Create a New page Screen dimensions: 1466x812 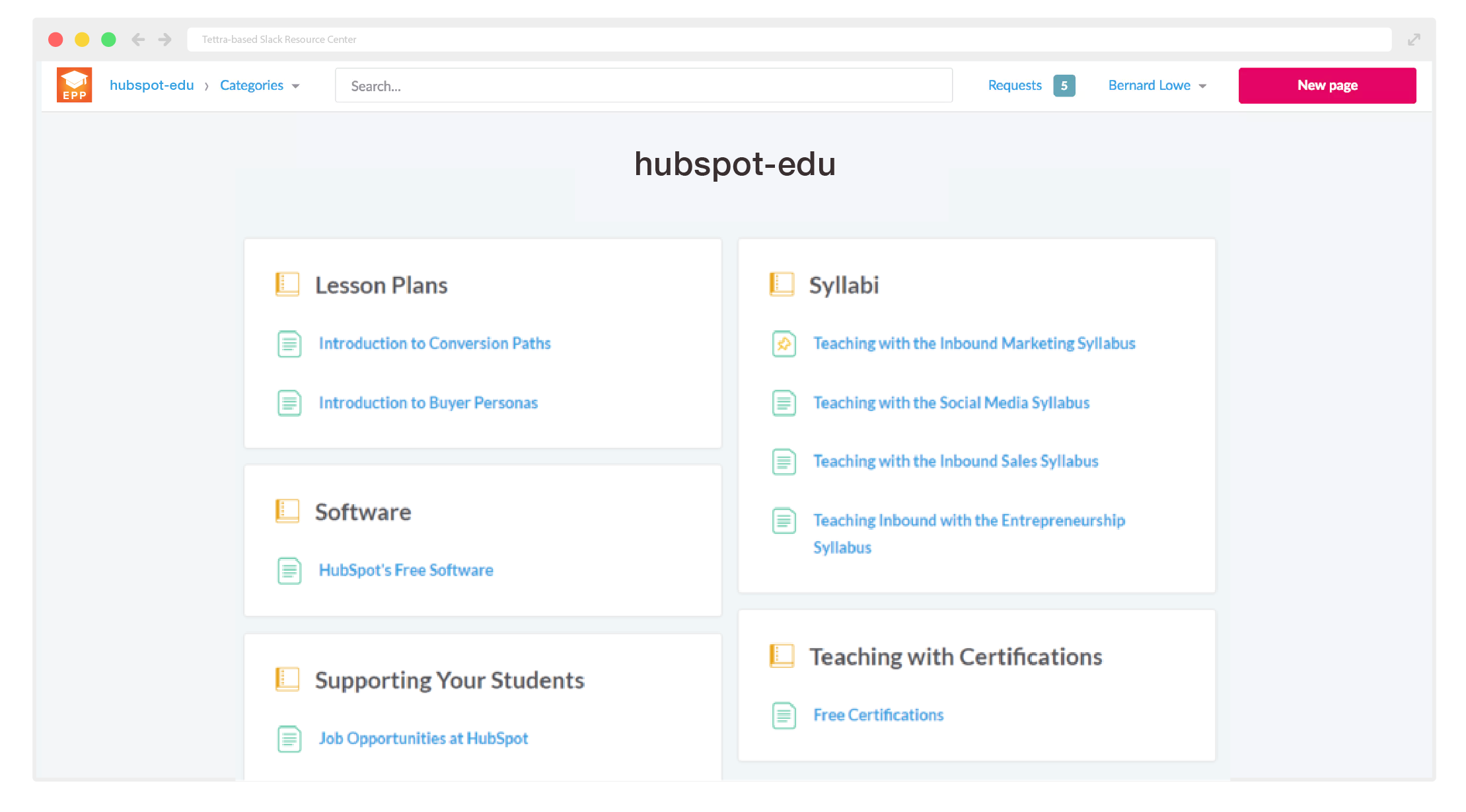click(1327, 85)
